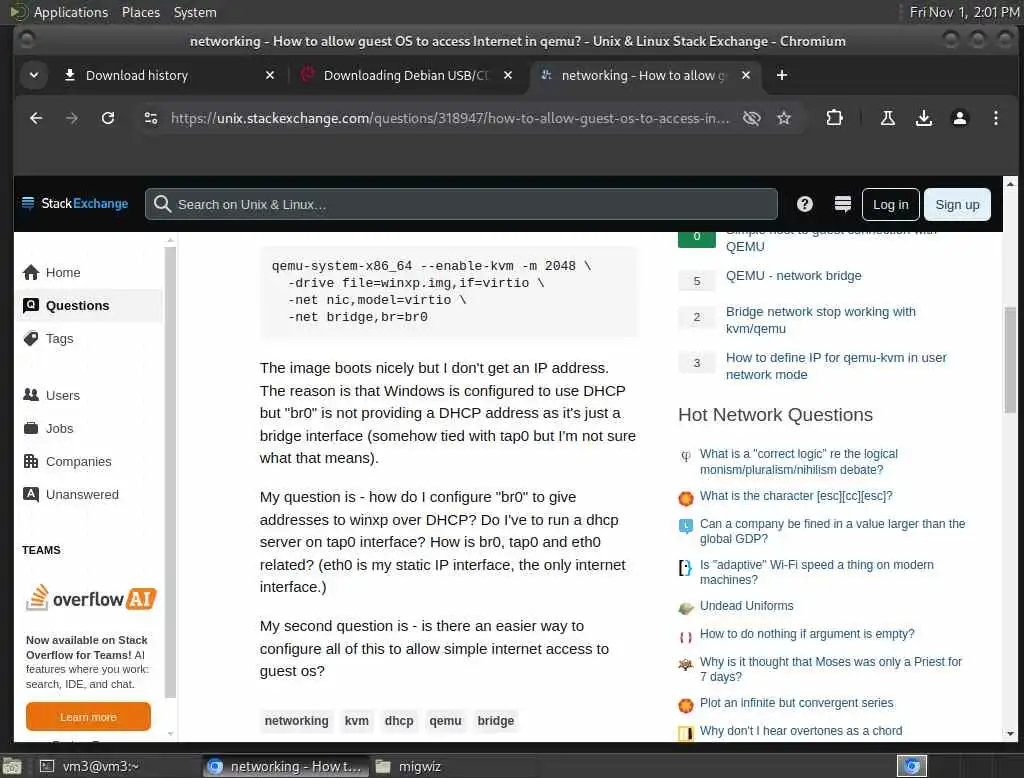
Task: Click the page vertical scrollbar thumb
Action: click(1010, 360)
